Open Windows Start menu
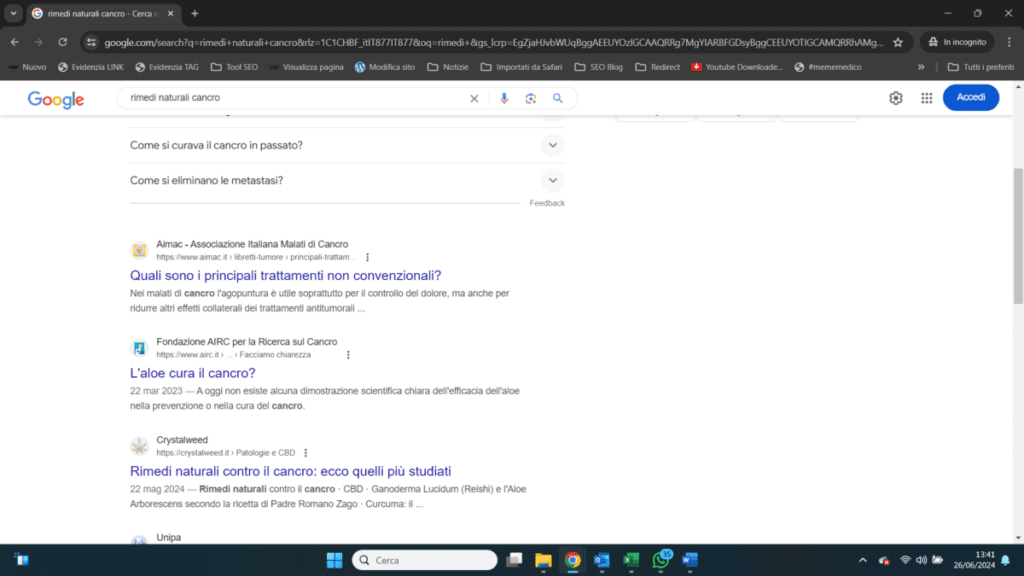1024x576 pixels. [334, 560]
